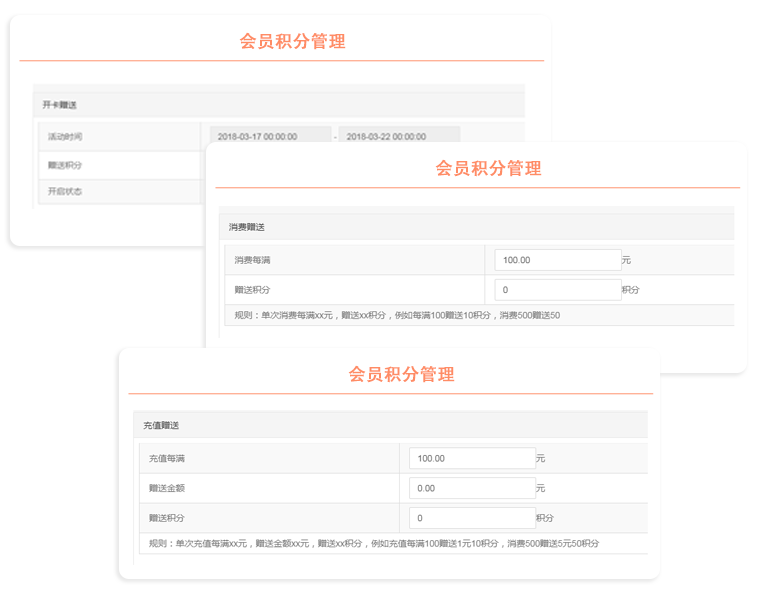Screen dimensions: 763x604
Task: Click 赠送积分 label in the 开卡赠送 card
Action: (65, 165)
